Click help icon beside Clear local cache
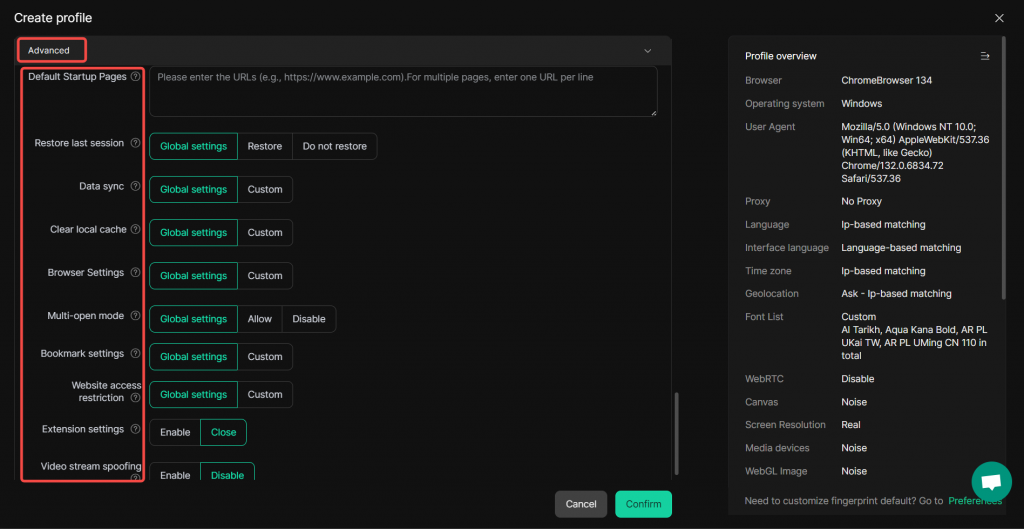 click(135, 230)
